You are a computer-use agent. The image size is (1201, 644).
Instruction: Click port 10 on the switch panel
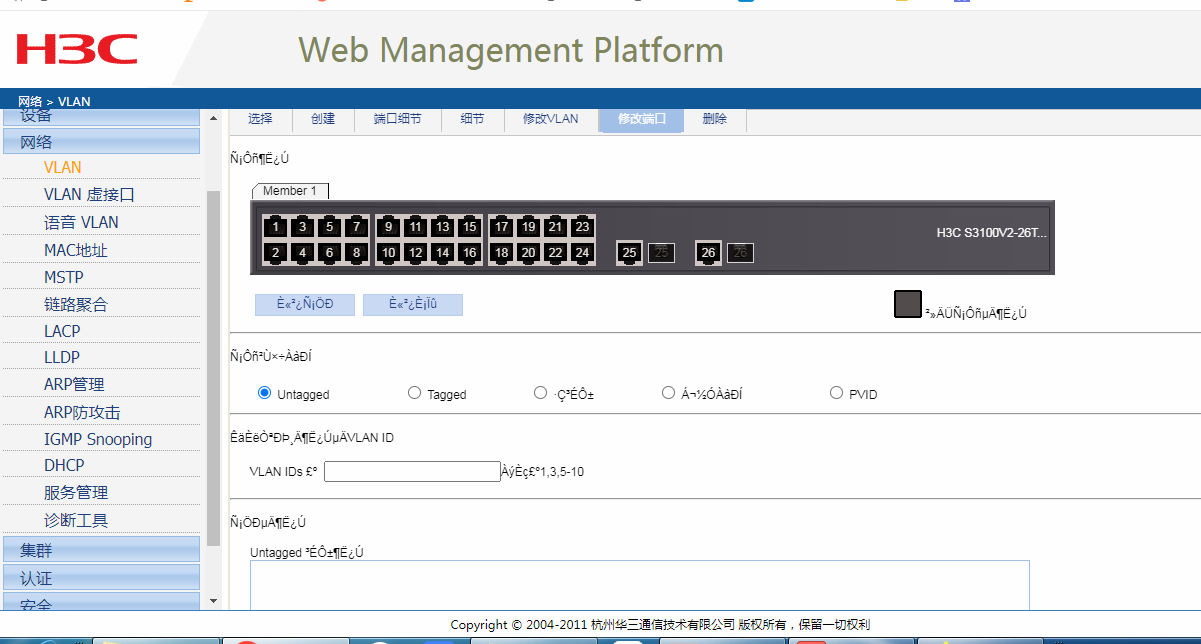pyautogui.click(x=389, y=253)
